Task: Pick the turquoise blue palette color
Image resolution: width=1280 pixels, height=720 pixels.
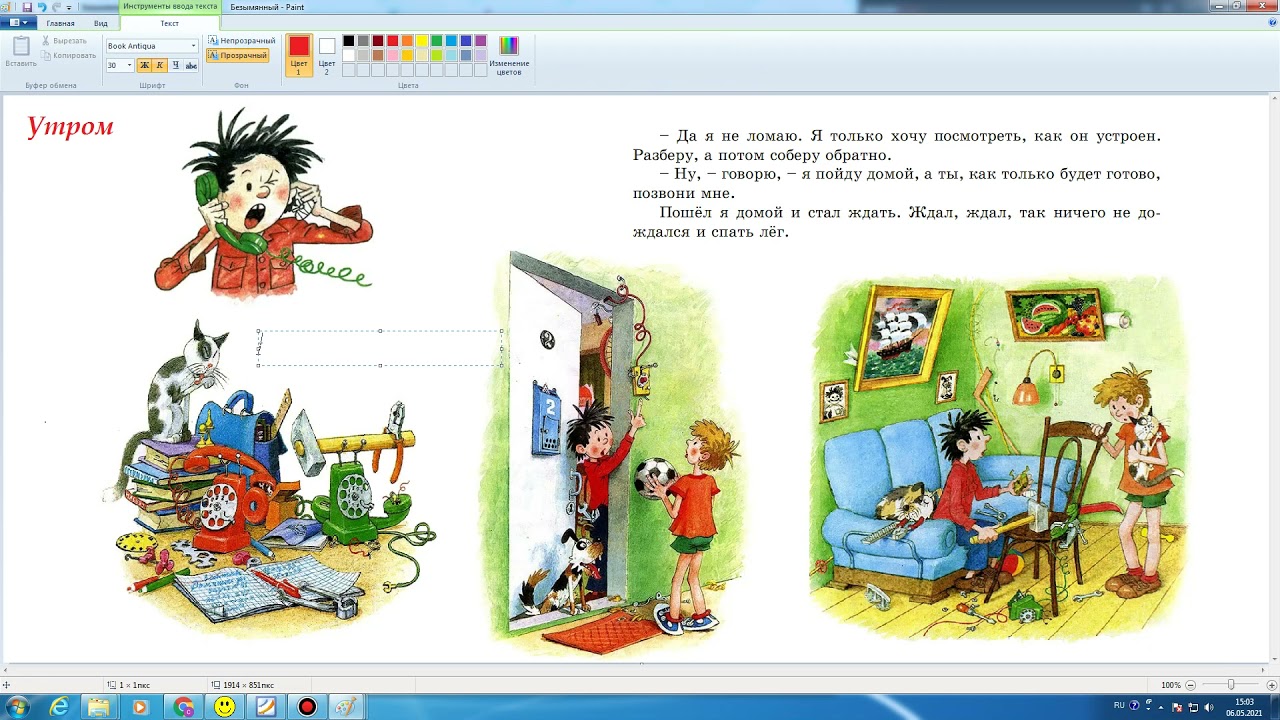Action: 451,41
